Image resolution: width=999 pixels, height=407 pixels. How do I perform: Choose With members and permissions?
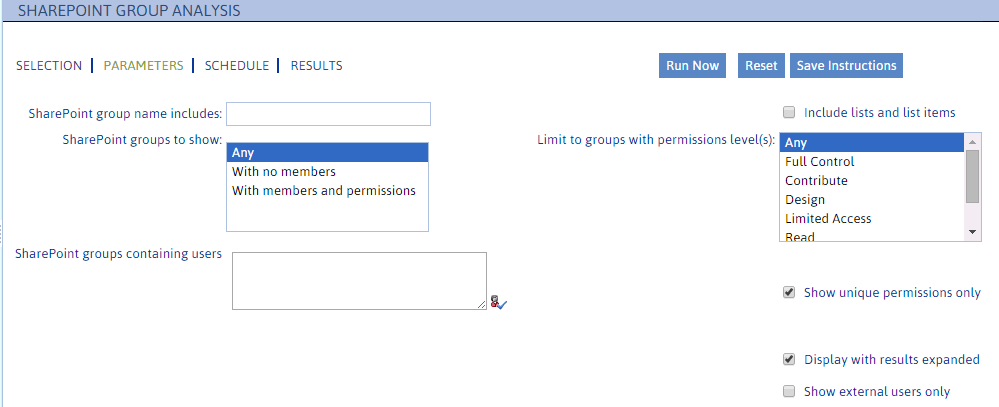[323, 190]
